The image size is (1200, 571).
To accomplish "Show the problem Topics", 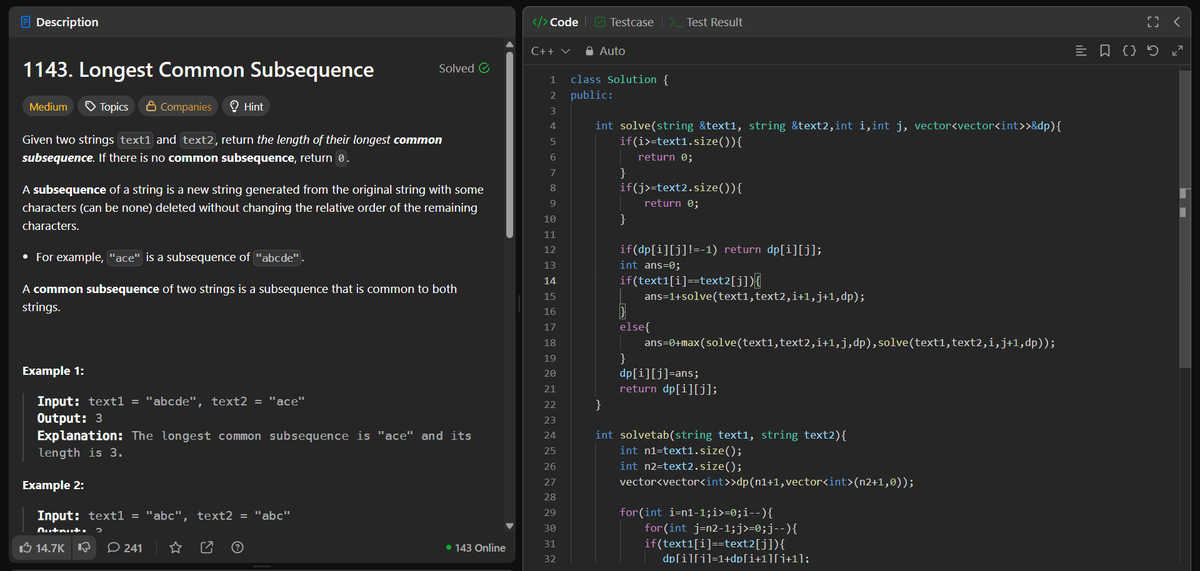I will coord(106,107).
